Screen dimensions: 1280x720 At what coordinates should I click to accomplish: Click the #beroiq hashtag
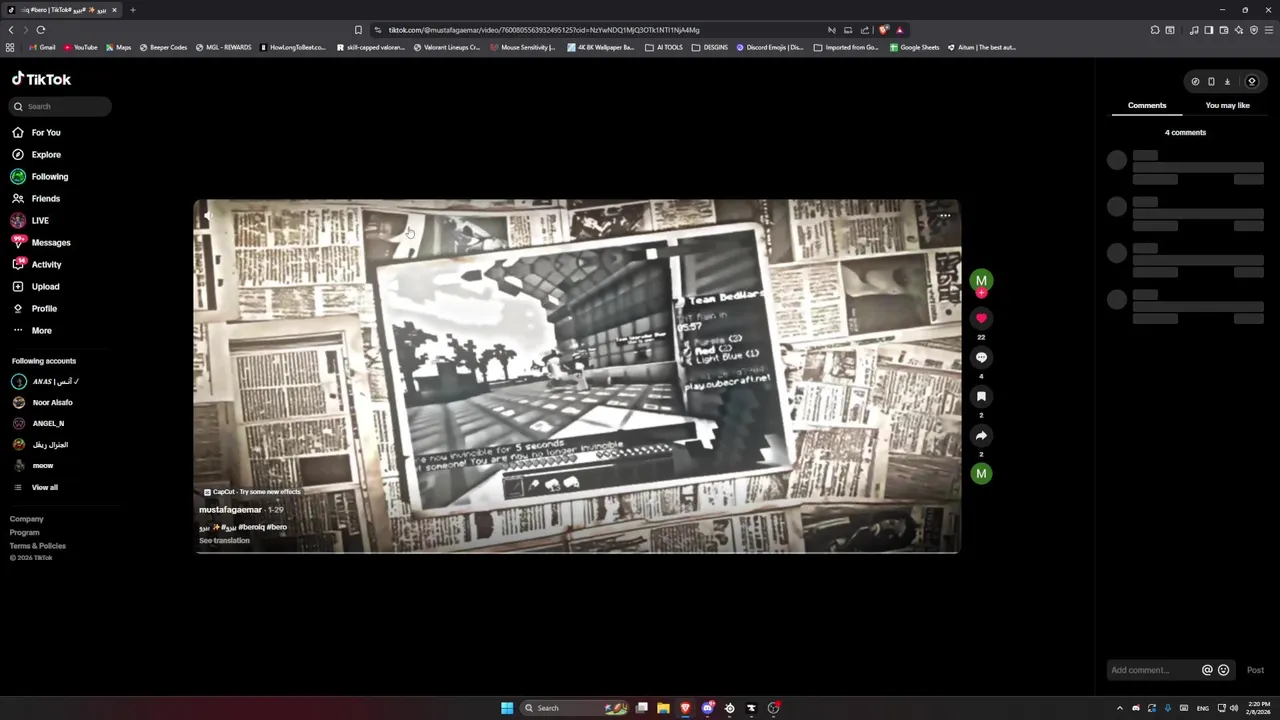coord(251,527)
